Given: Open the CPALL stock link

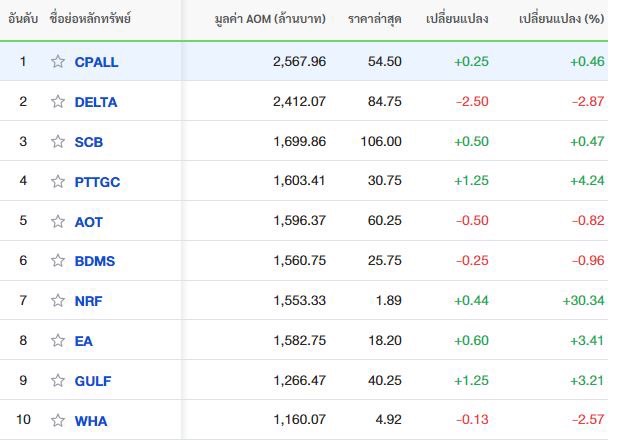Looking at the screenshot, I should pos(96,62).
